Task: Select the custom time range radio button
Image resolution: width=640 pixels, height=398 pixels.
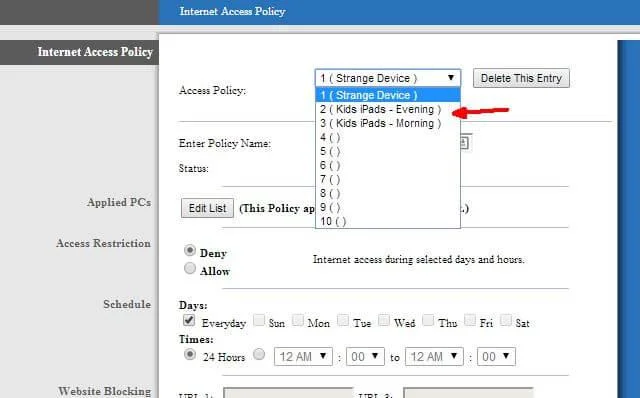Action: pos(259,354)
